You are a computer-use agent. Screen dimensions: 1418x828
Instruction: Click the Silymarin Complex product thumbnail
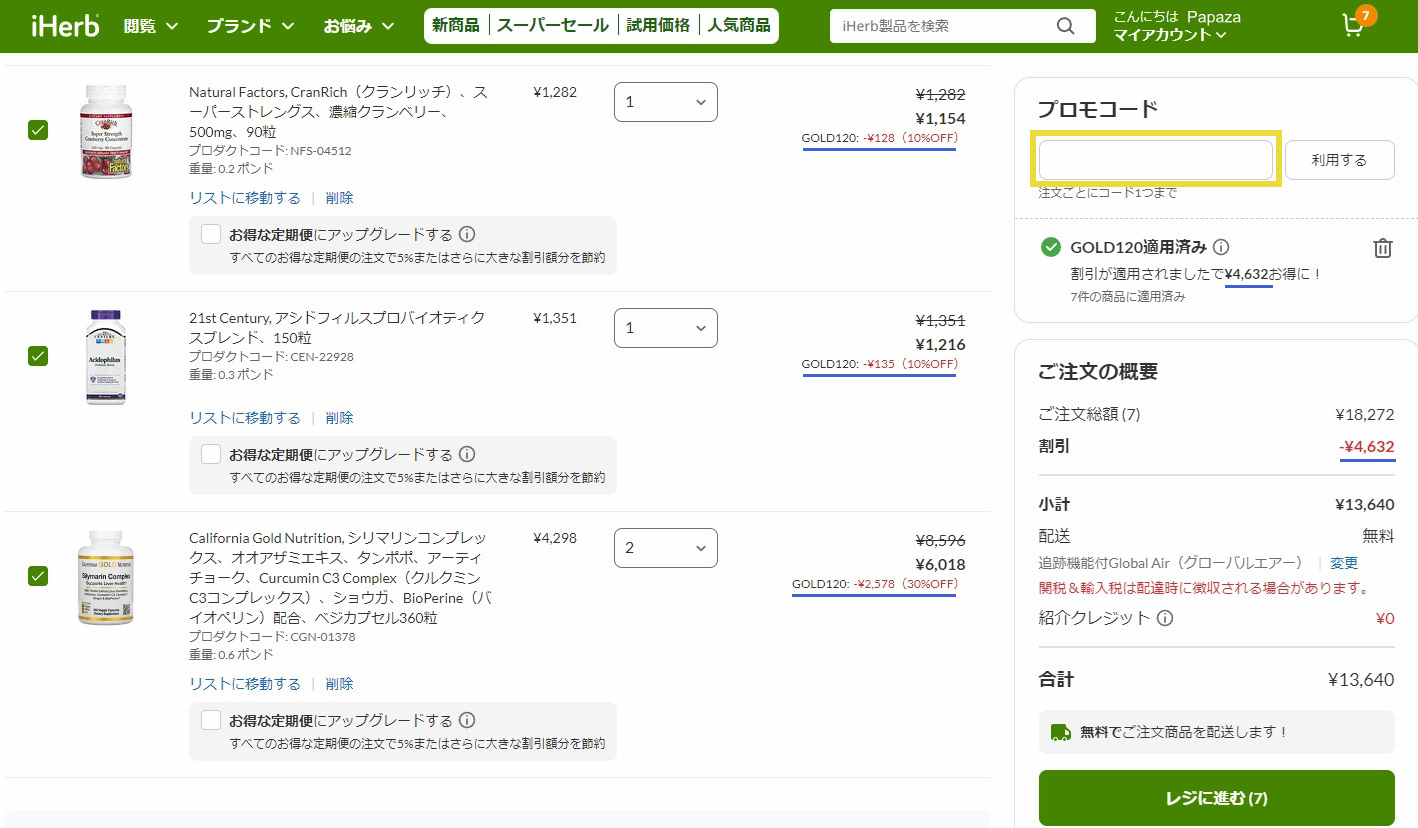[x=105, y=578]
